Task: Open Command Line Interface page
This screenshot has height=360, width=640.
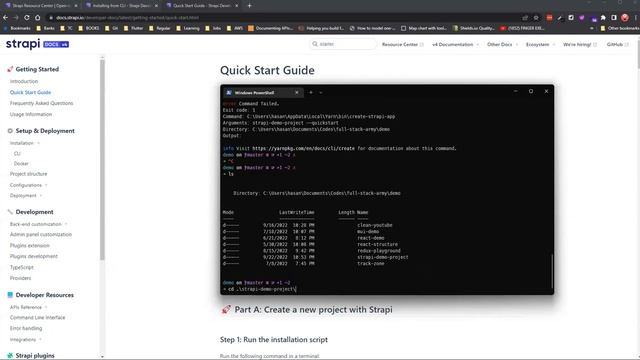Action: 37,318
